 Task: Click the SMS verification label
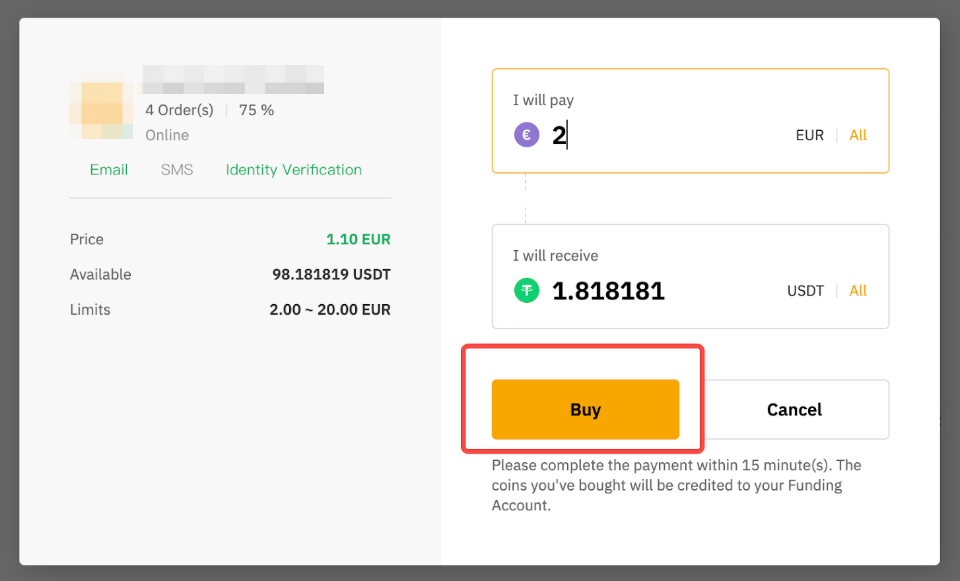(177, 170)
